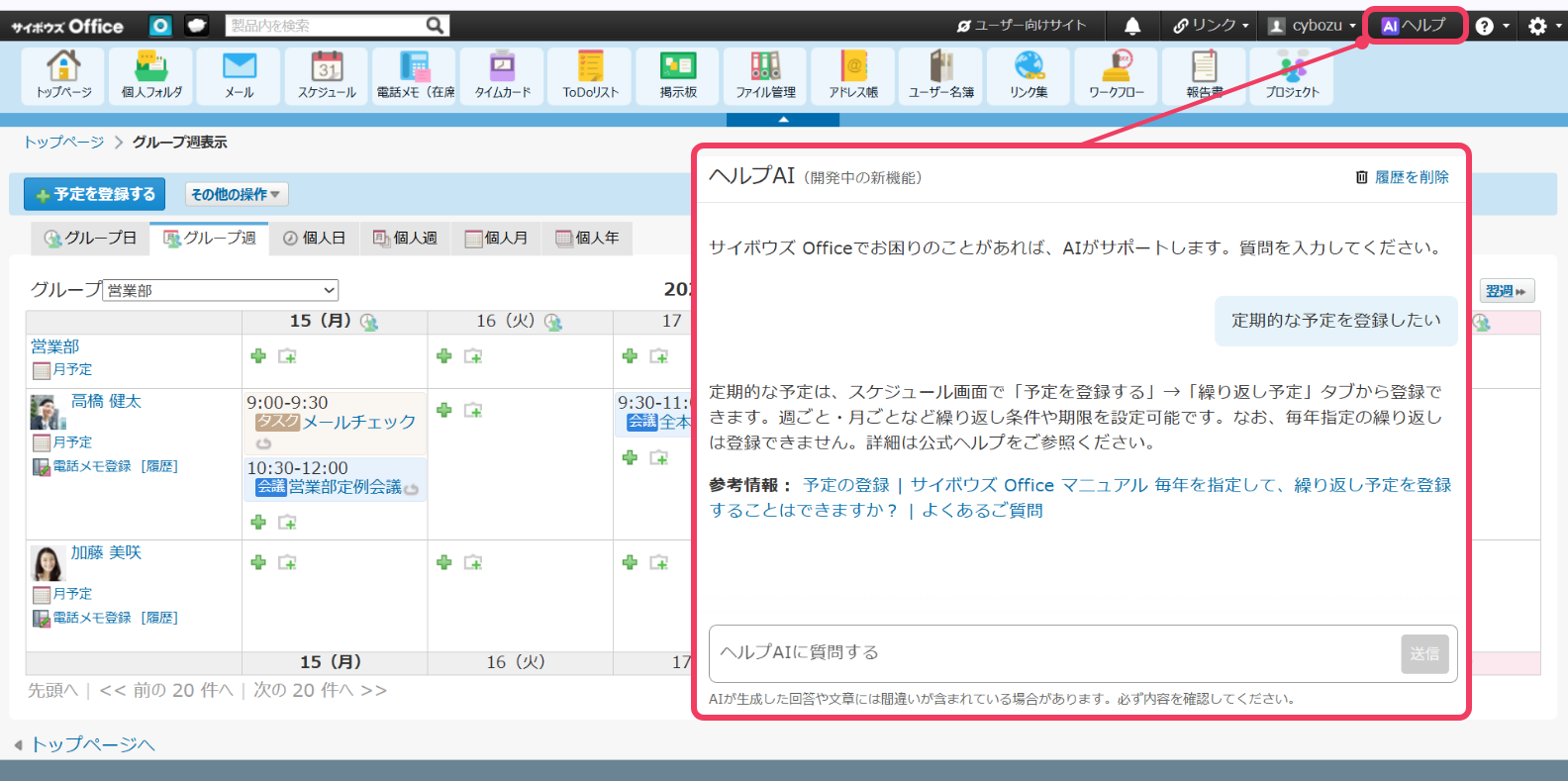Open the ToDoリスト icon
The height and width of the screenshot is (781, 1568).
click(x=590, y=75)
